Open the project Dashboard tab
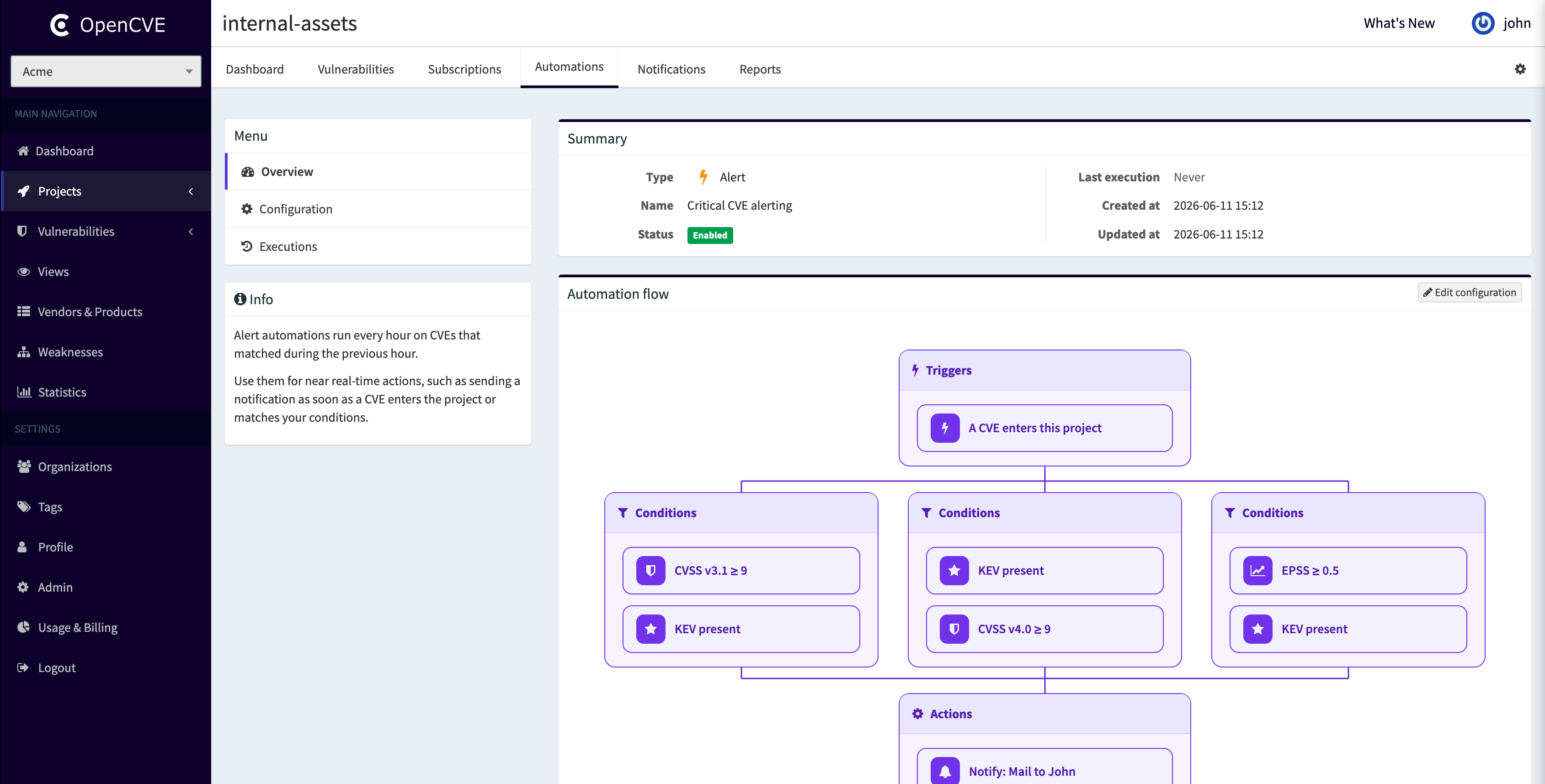Image resolution: width=1545 pixels, height=784 pixels. [255, 69]
